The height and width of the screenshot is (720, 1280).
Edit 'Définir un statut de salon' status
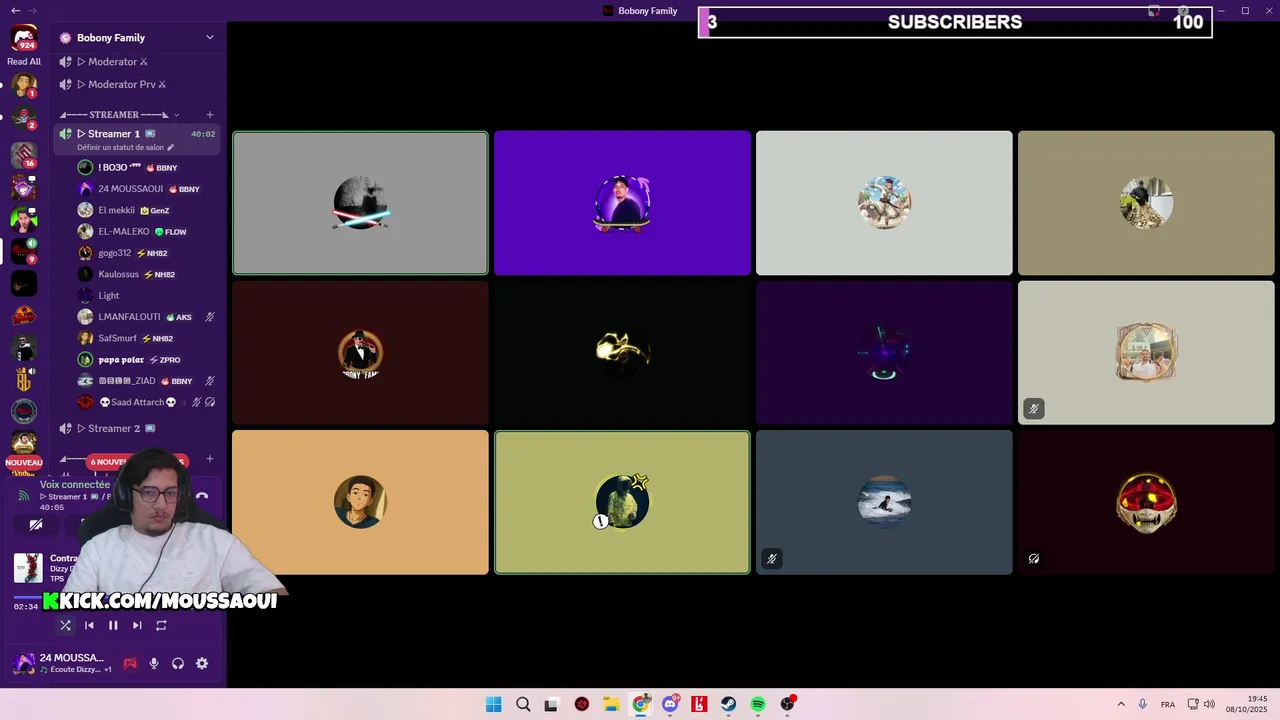(x=125, y=148)
